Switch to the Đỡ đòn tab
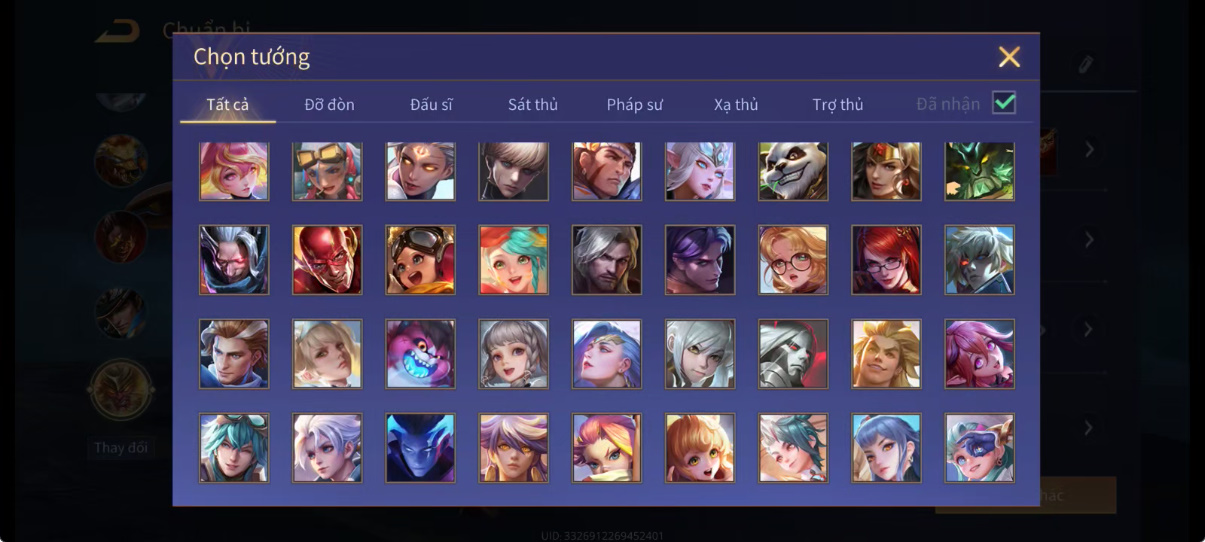Image resolution: width=1205 pixels, height=542 pixels. pos(329,104)
